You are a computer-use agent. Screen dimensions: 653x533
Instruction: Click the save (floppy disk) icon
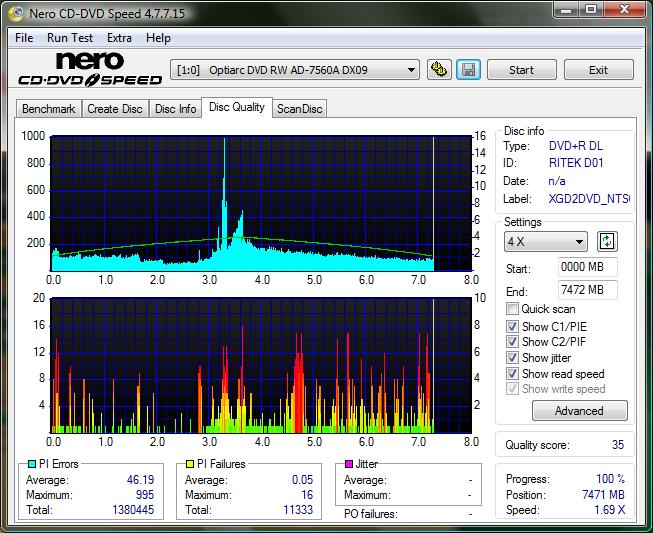pos(468,70)
